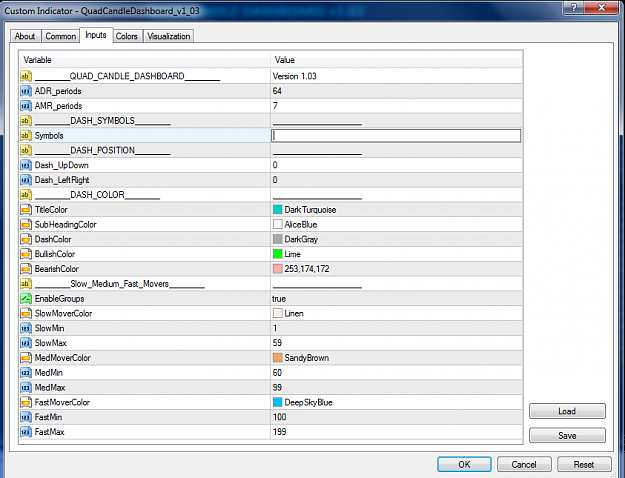Click the BullishColor color type icon
Screen dimensions: 625x478
tap(26, 254)
